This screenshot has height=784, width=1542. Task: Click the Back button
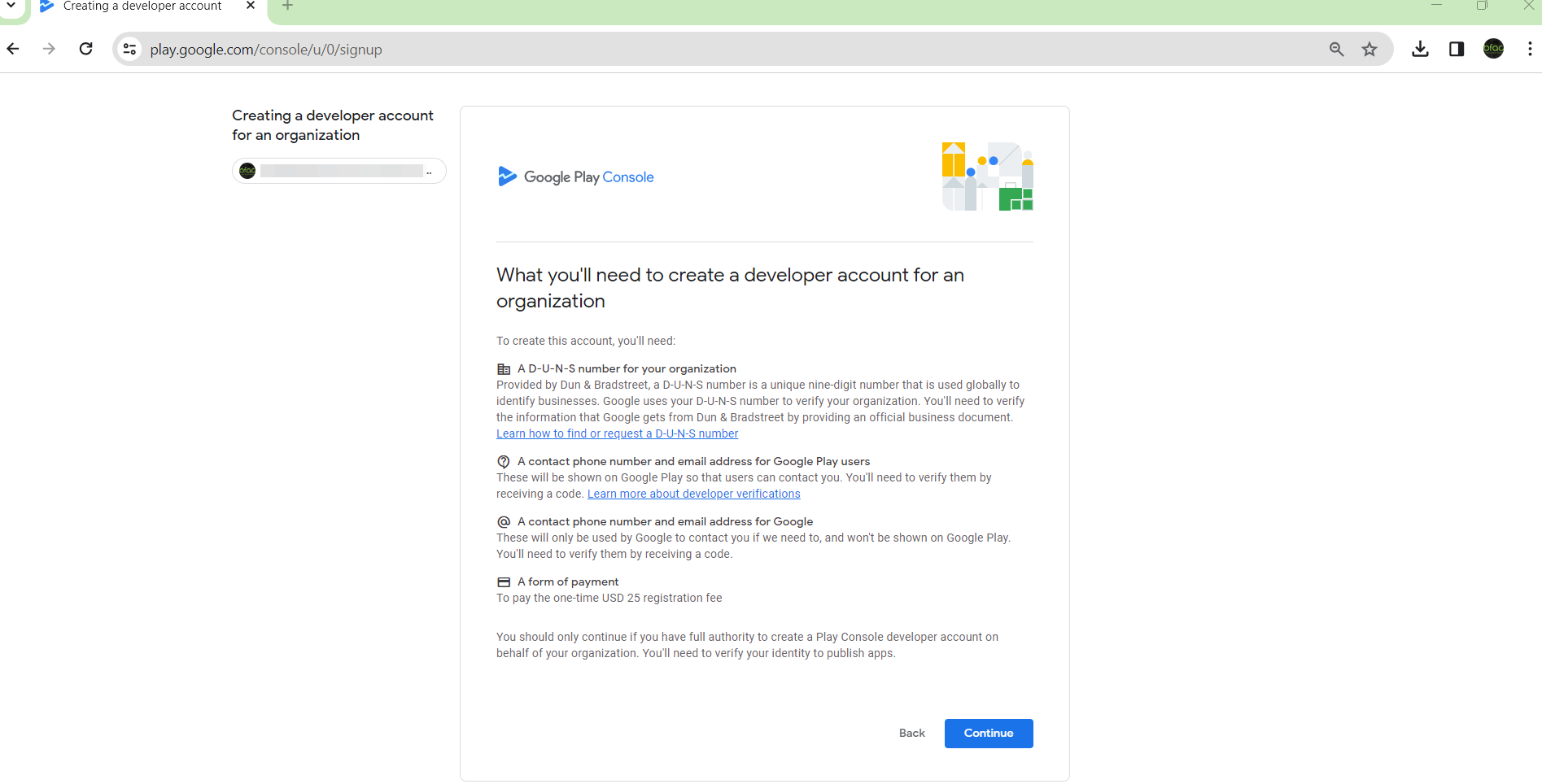911,733
